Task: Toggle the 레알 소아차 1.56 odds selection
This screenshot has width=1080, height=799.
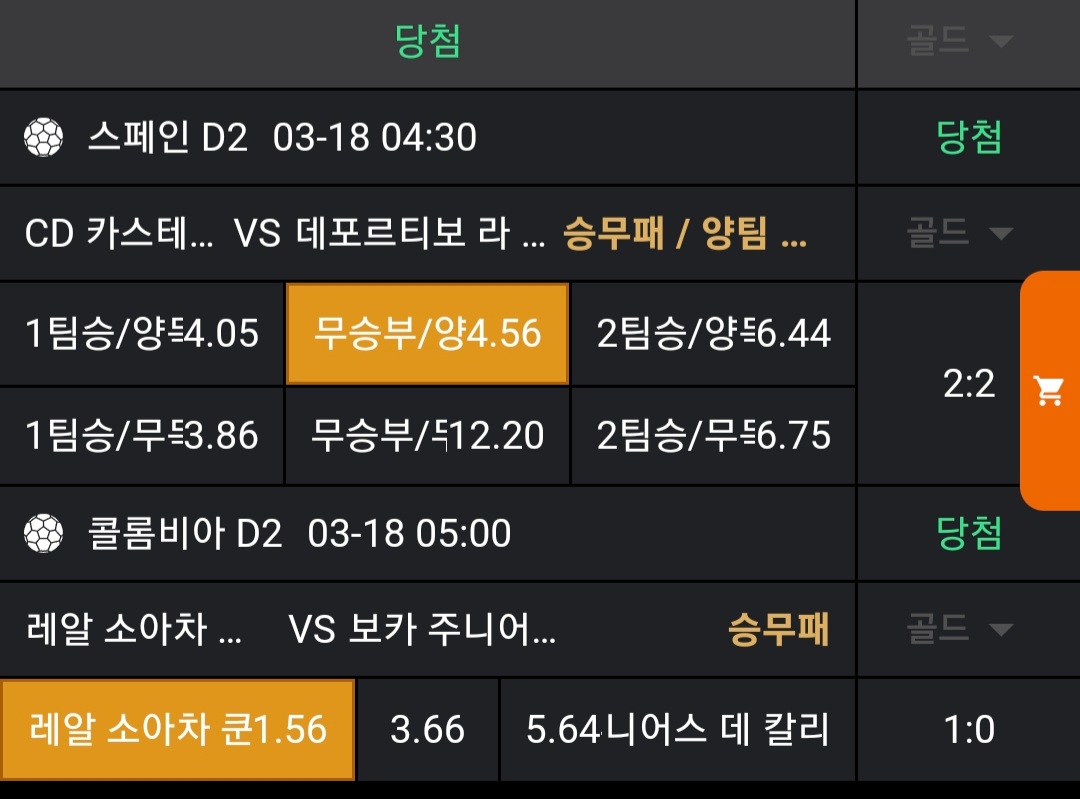Action: [177, 730]
